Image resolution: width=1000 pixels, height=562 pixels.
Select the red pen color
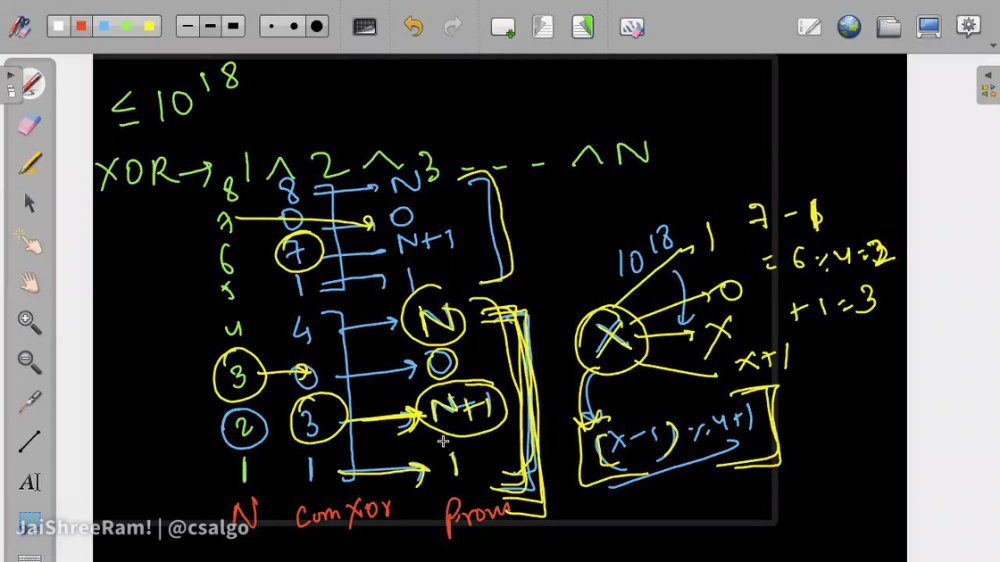[81, 26]
